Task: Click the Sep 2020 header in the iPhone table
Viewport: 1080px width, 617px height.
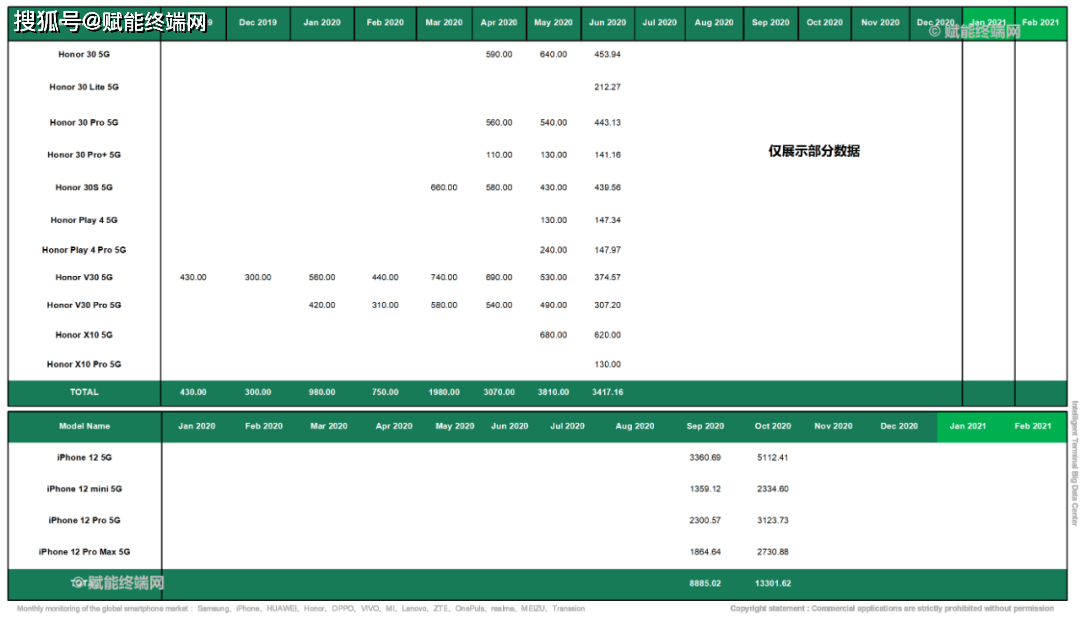Action: point(705,426)
